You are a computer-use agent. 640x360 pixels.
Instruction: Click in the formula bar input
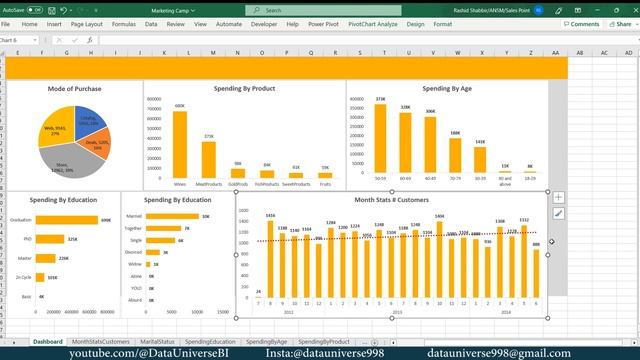click(x=369, y=40)
